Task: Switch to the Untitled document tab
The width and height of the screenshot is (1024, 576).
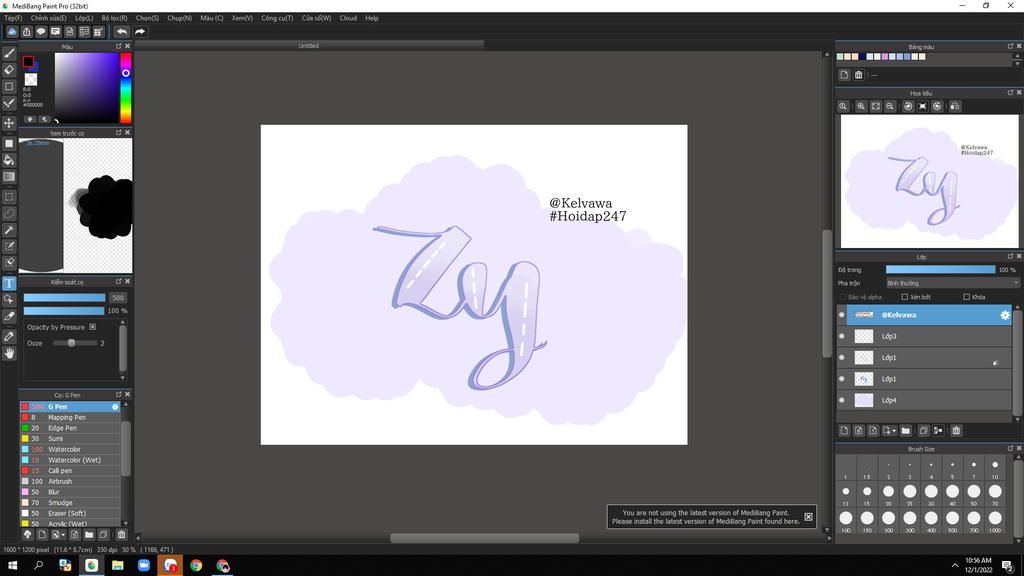Action: [309, 46]
